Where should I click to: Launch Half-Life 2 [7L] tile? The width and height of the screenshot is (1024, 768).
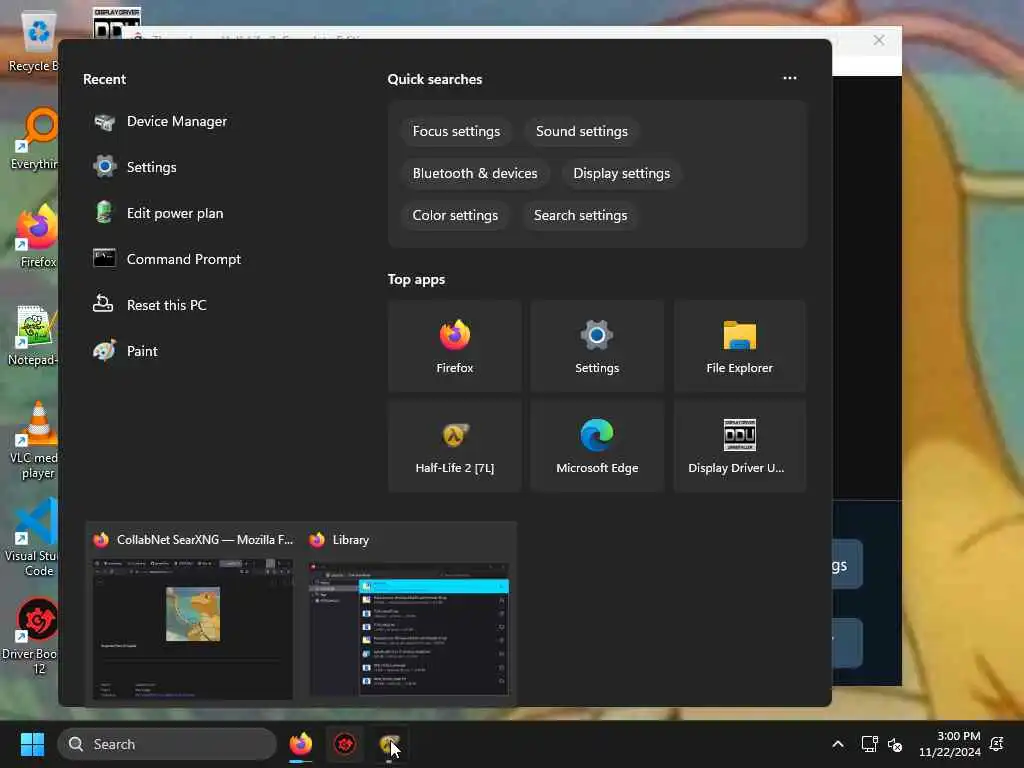tap(455, 446)
